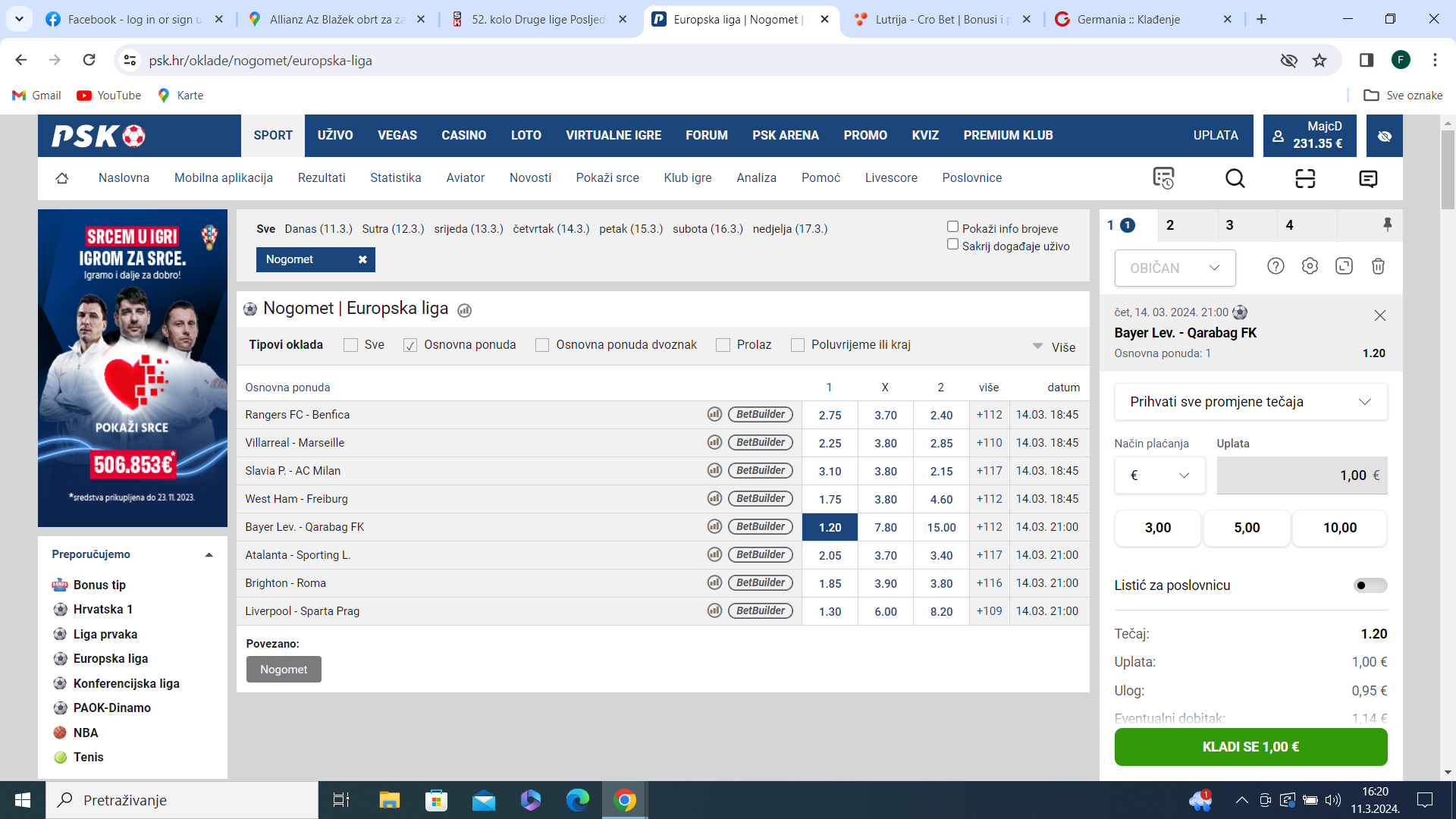Screen dimensions: 1456x819
Task: Click the bet history ticket icon
Action: pos(1163,178)
